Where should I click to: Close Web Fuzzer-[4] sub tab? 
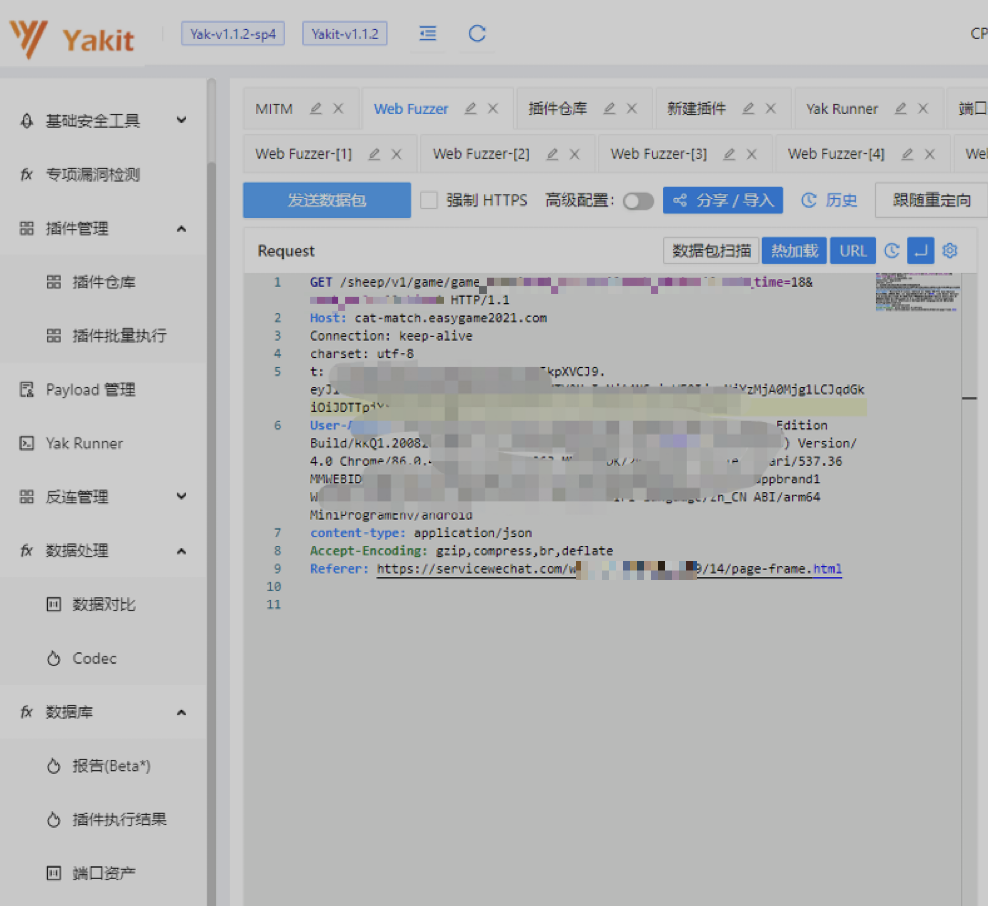coord(929,154)
